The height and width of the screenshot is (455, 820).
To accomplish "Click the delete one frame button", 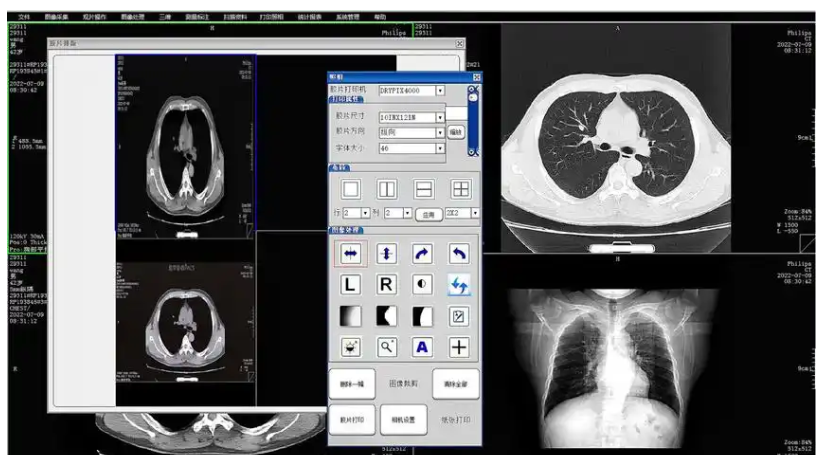I will pyautogui.click(x=351, y=384).
